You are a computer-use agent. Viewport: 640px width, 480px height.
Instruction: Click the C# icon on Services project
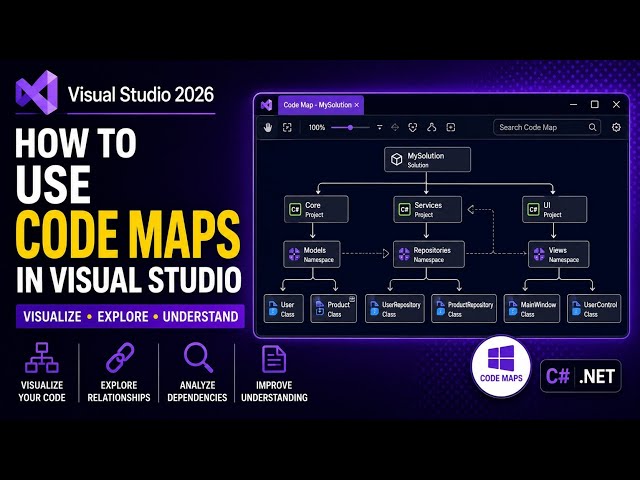coord(404,209)
